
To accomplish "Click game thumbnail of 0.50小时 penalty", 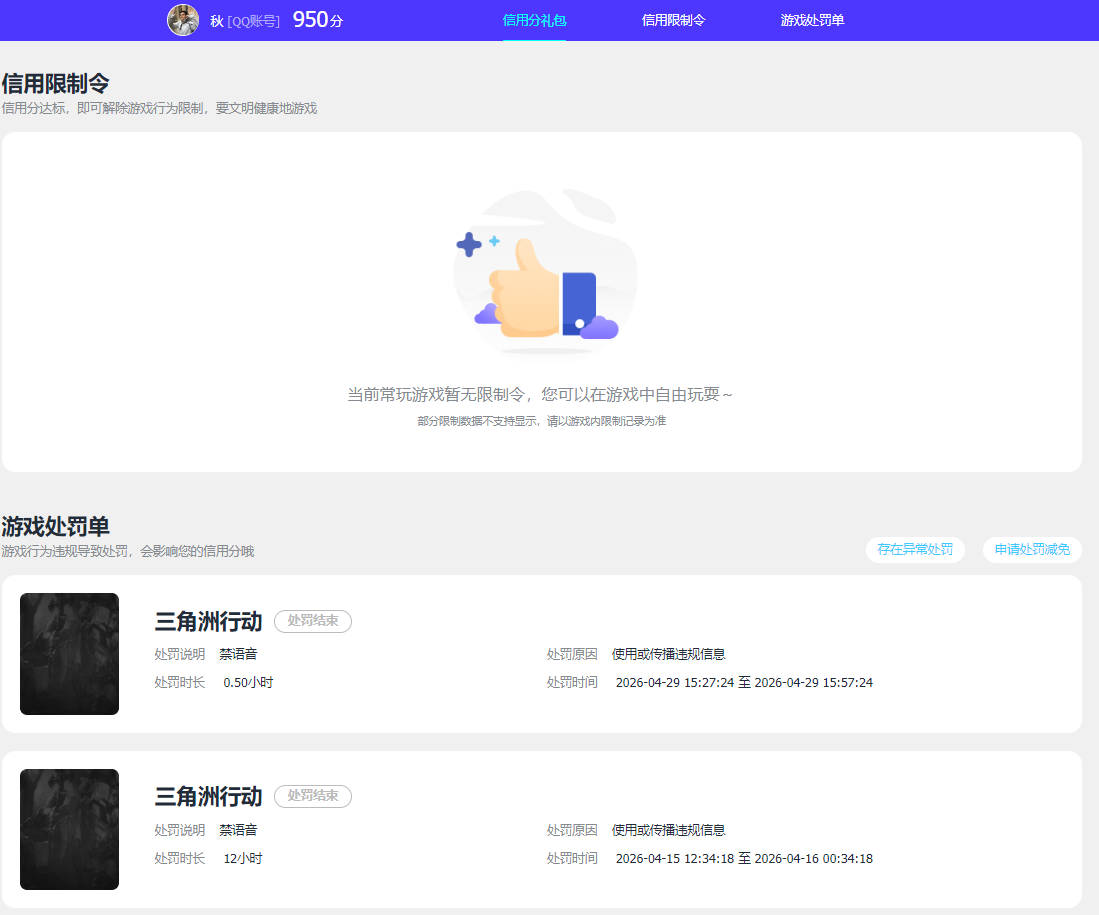I will 69,653.
